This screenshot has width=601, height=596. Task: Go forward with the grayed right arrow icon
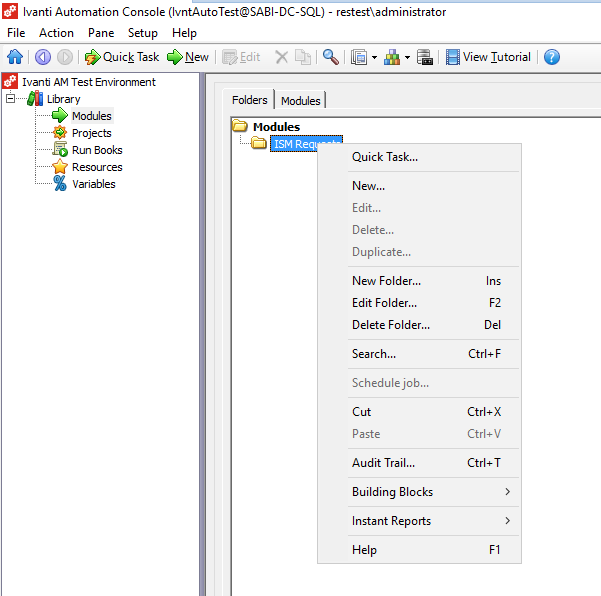click(65, 57)
